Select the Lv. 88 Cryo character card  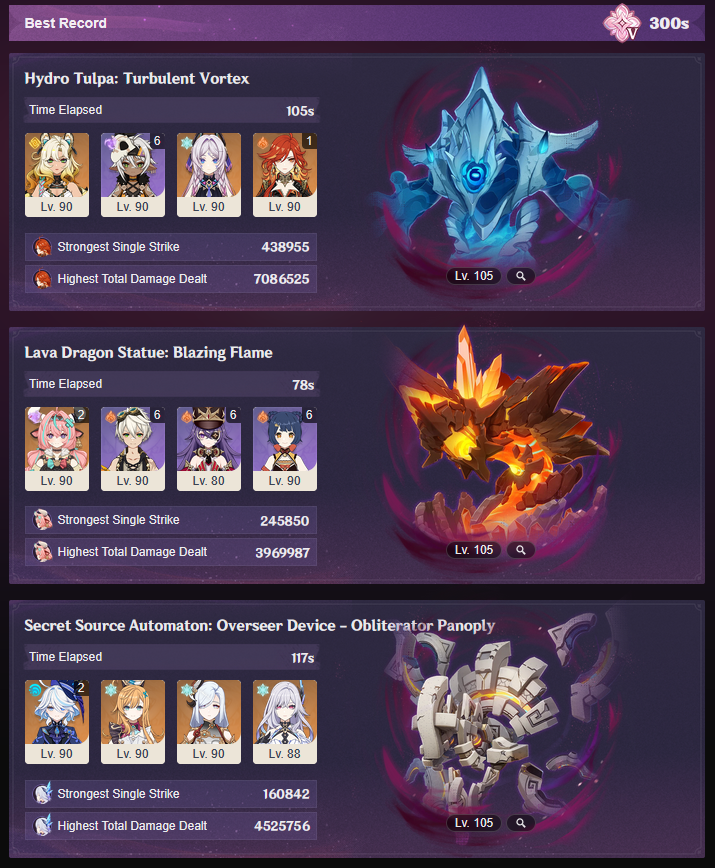tap(284, 722)
